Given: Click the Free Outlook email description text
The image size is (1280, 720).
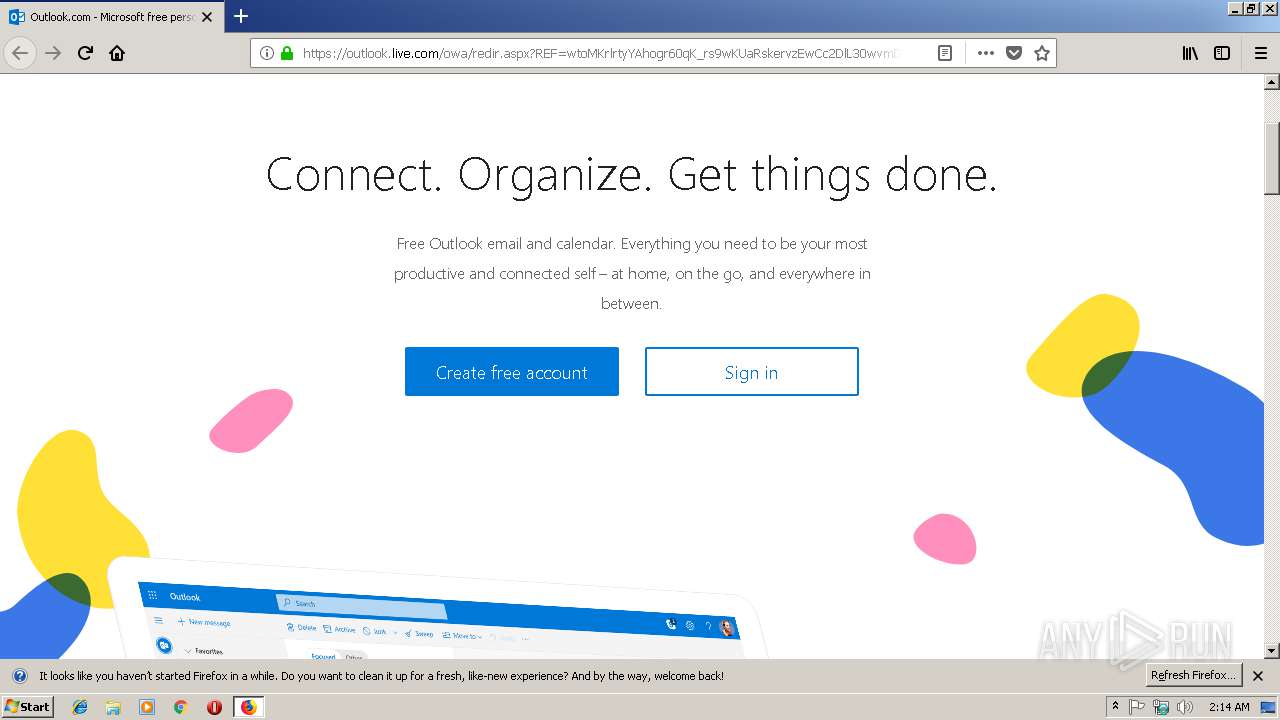Looking at the screenshot, I should point(632,273).
